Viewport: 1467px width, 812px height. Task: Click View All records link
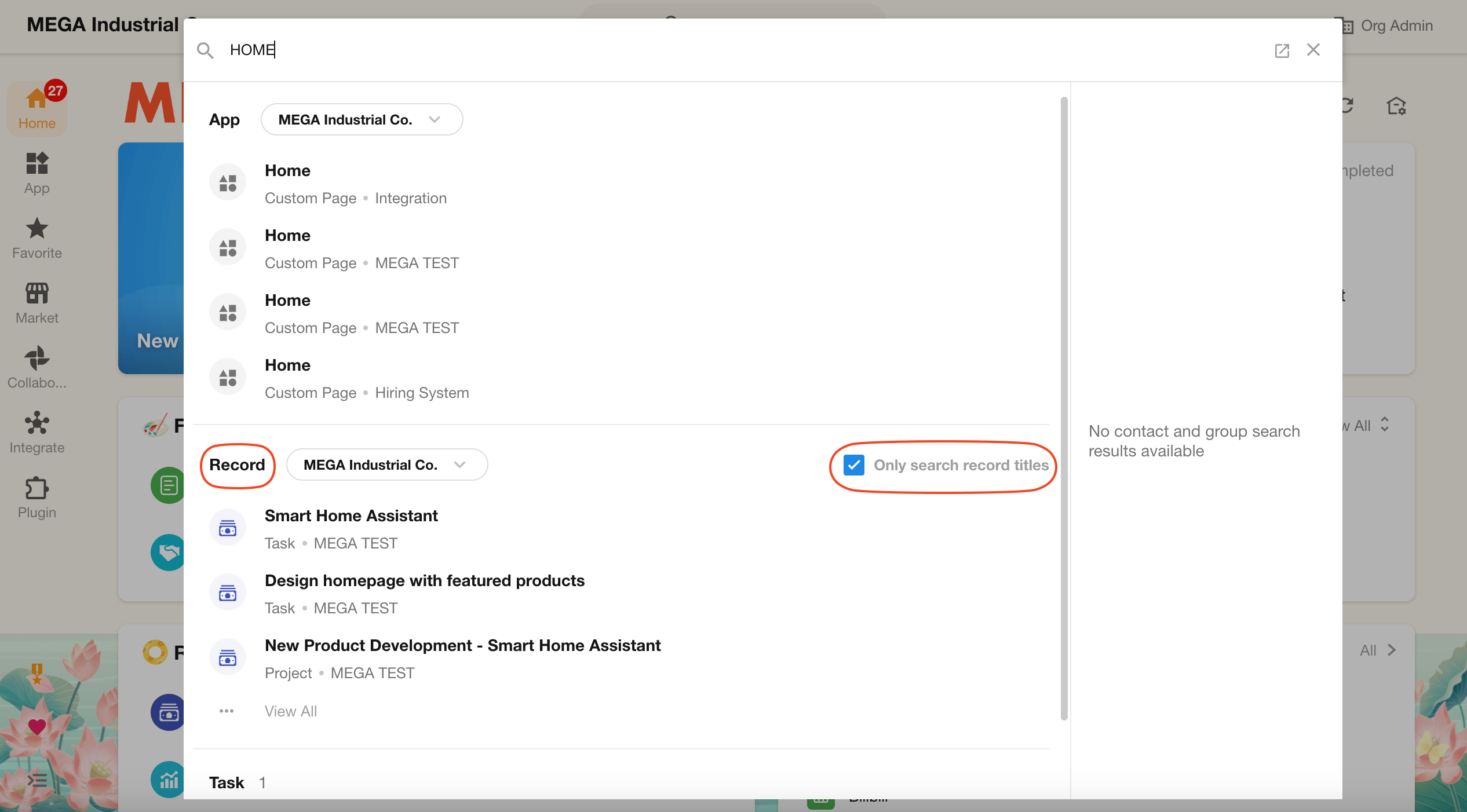click(290, 711)
